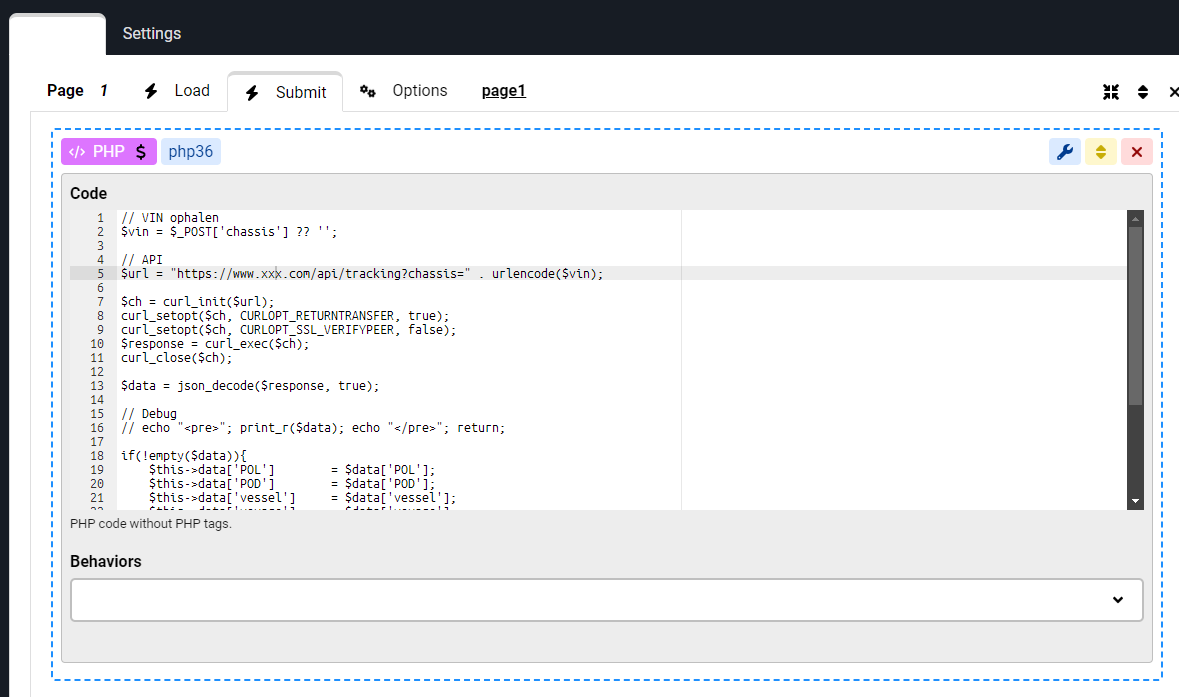This screenshot has height=697, width=1179.
Task: Click the gears icon beside Options
Action: pos(368,91)
